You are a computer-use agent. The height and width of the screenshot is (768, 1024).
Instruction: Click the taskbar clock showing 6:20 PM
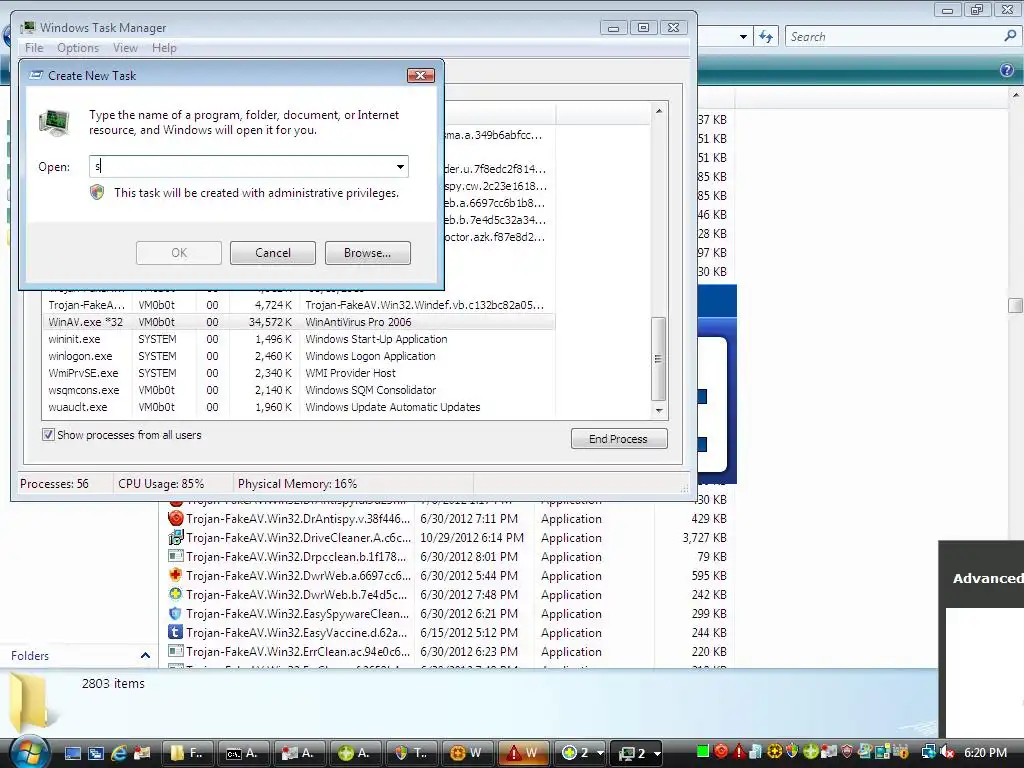tap(985, 752)
